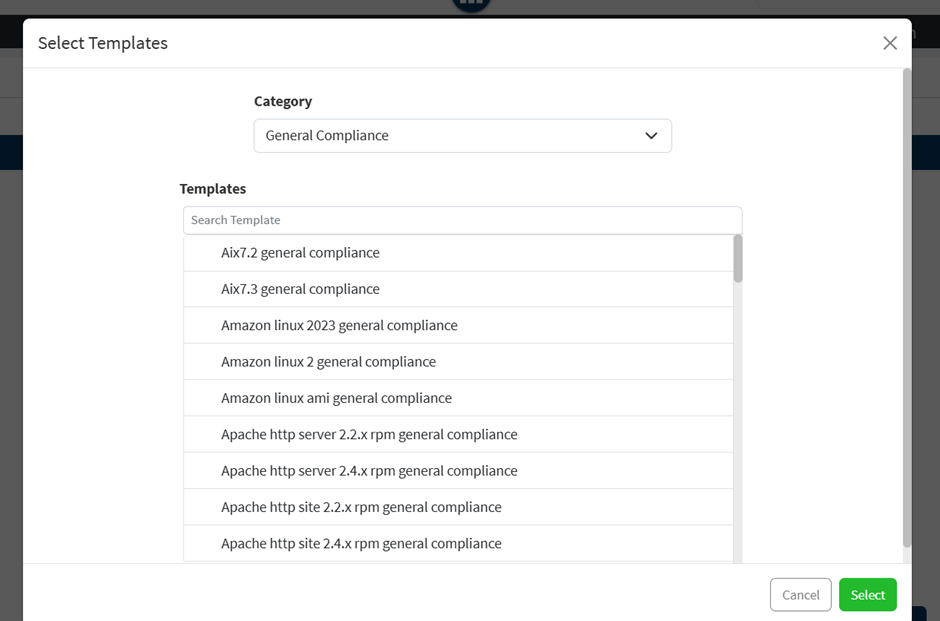The width and height of the screenshot is (940, 621).
Task: Click the dialog's outer vertical scrollbar
Action: [906, 308]
